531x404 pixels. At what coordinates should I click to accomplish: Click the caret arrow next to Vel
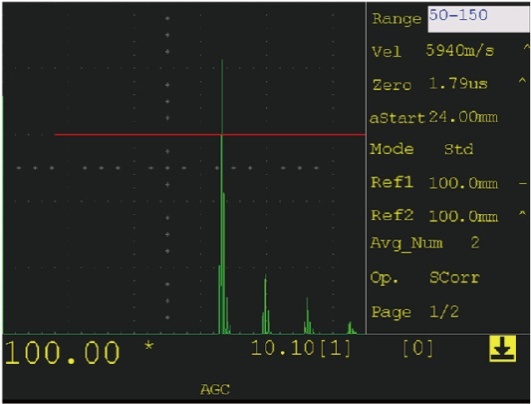(x=527, y=48)
